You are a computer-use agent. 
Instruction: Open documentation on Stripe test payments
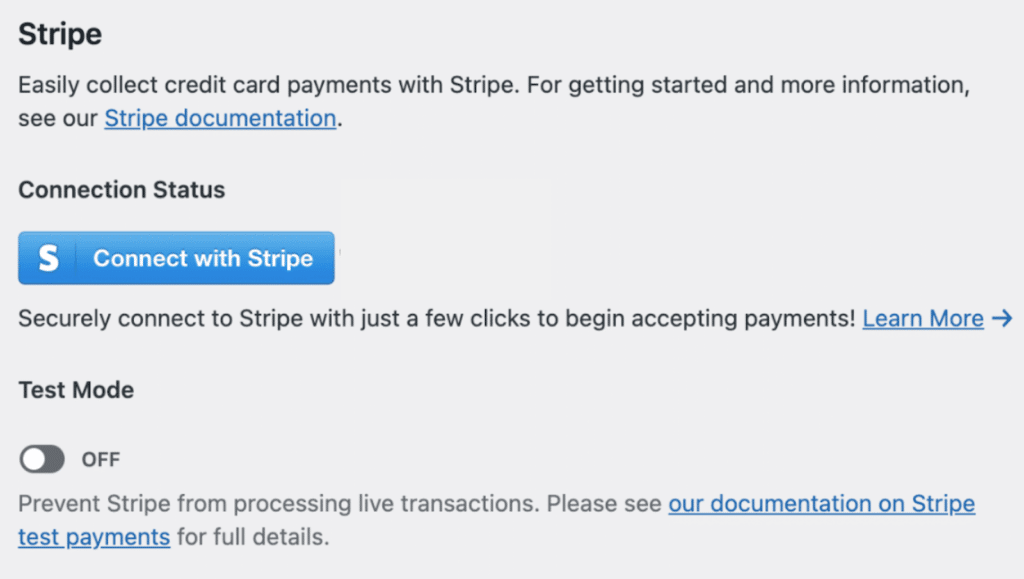tap(821, 503)
